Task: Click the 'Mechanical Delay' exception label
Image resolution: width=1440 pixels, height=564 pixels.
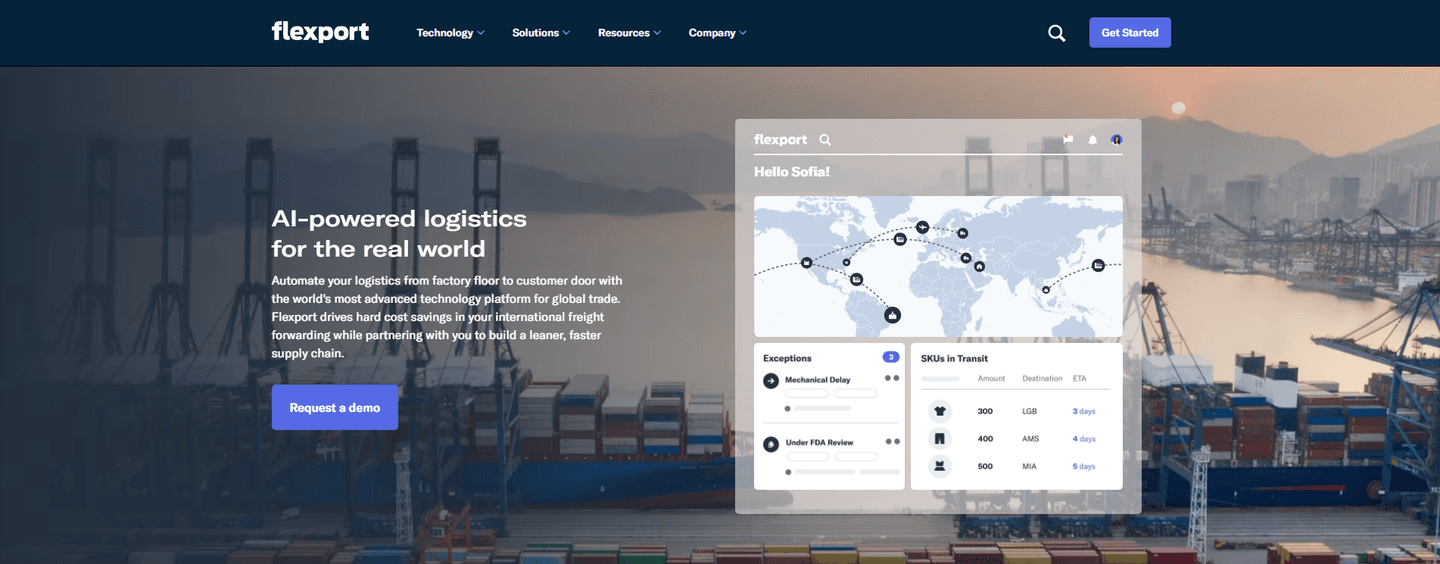Action: (818, 380)
